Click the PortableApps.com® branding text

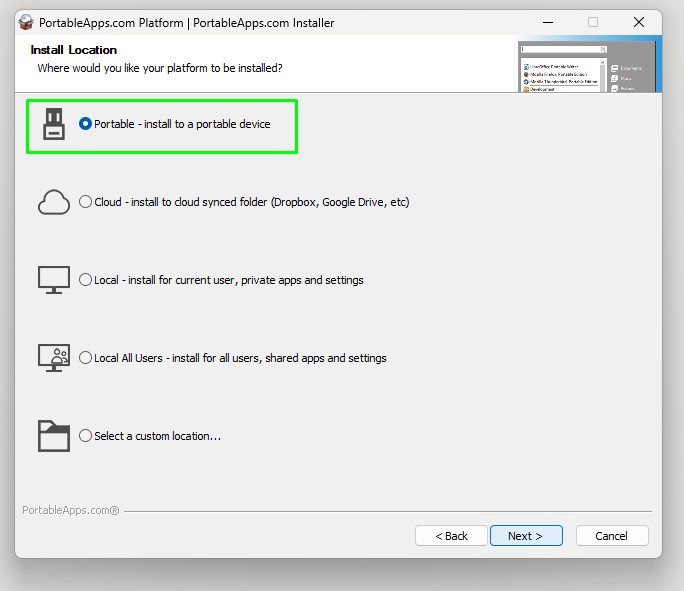tap(70, 510)
